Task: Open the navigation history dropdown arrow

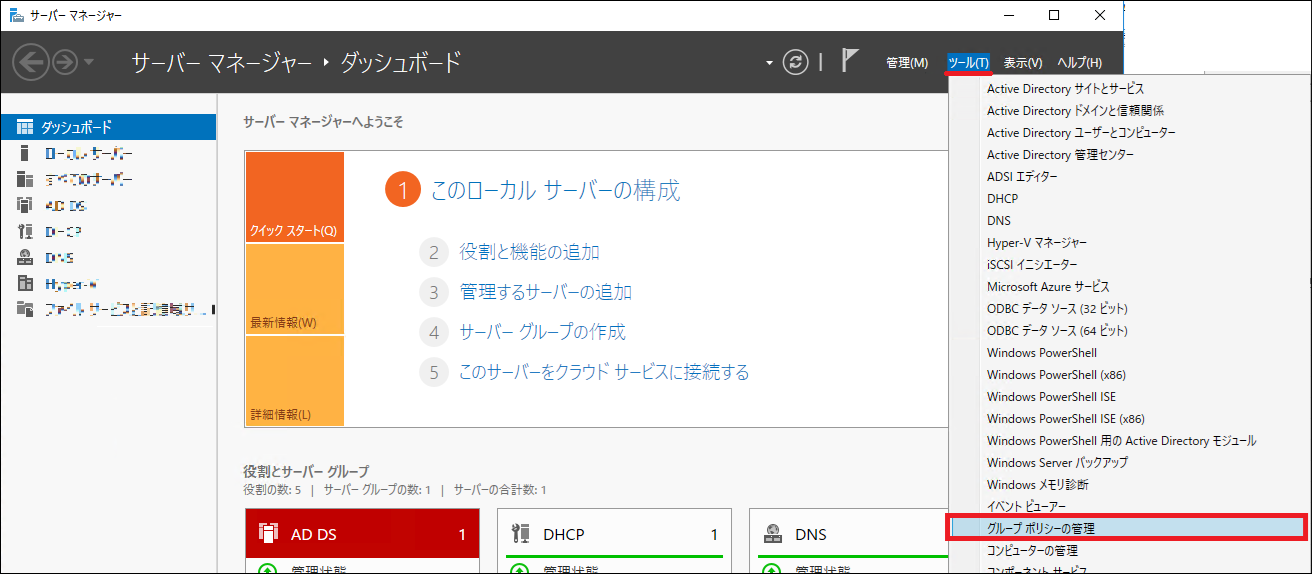Action: click(x=89, y=63)
